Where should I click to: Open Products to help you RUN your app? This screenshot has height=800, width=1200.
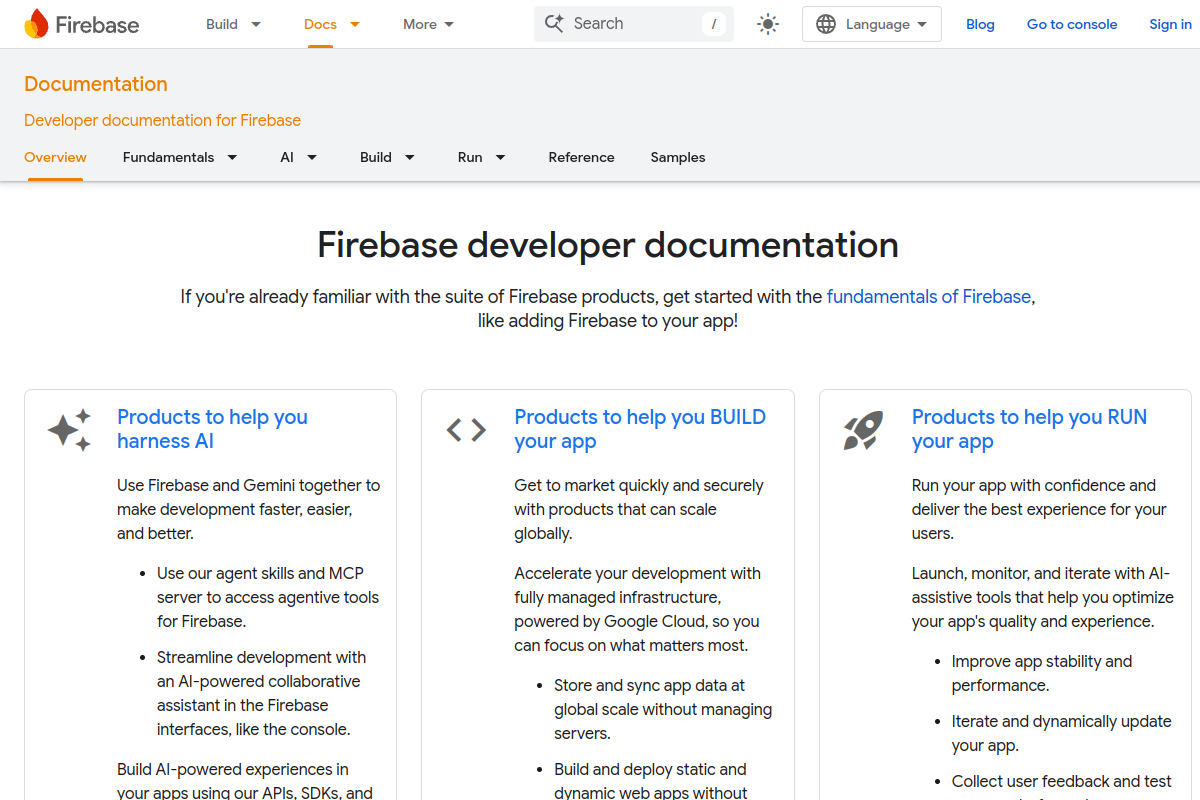tap(1029, 429)
